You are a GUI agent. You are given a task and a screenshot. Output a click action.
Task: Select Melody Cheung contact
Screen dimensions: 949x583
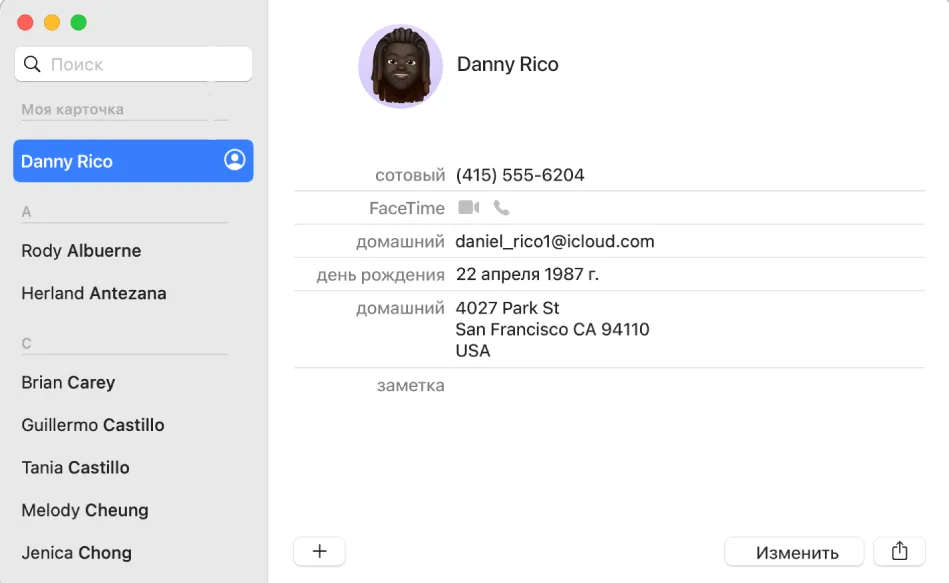85,510
